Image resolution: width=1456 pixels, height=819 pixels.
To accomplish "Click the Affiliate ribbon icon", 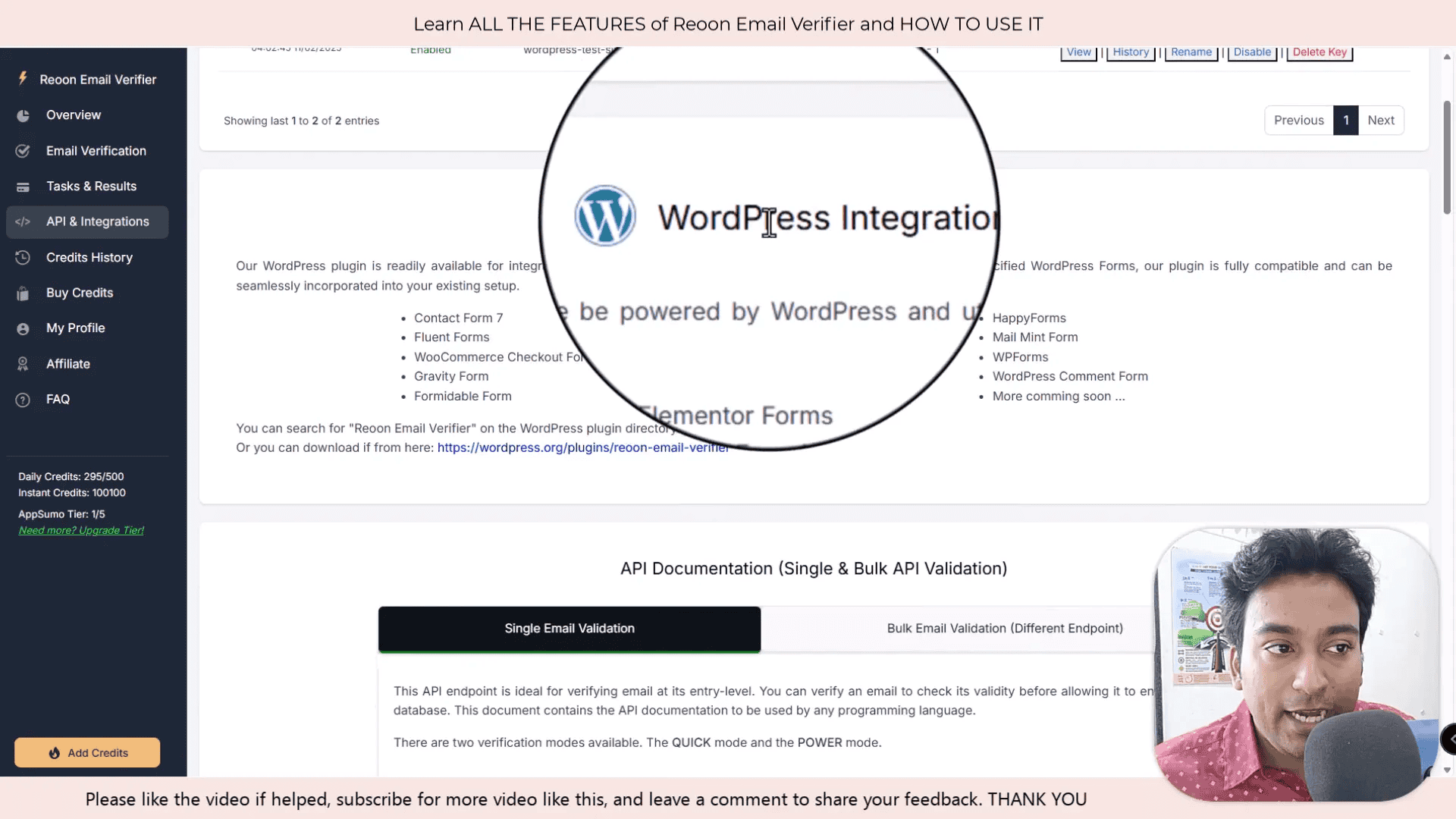I will (23, 364).
